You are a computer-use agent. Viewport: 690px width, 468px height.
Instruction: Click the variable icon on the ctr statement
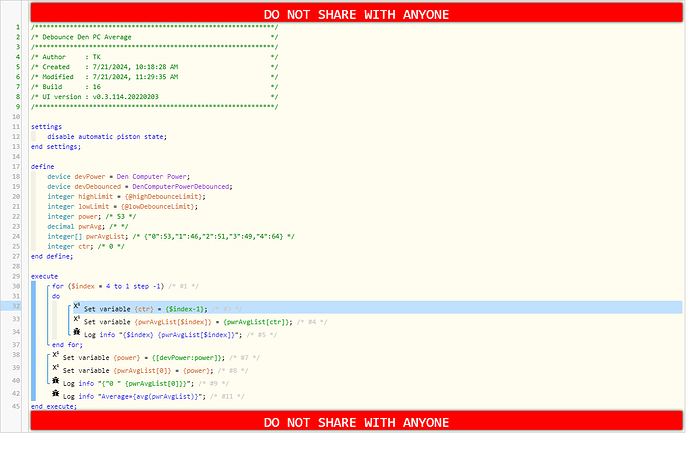coord(77,308)
